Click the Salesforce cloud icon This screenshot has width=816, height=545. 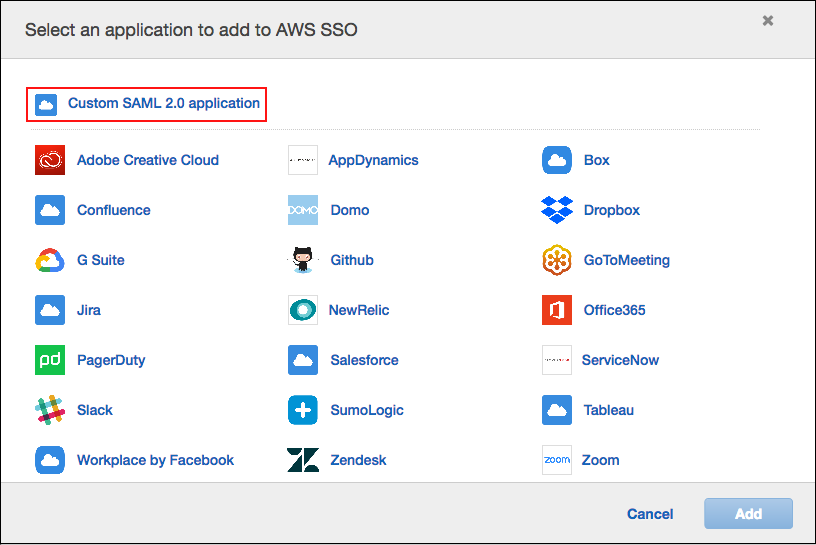(303, 360)
